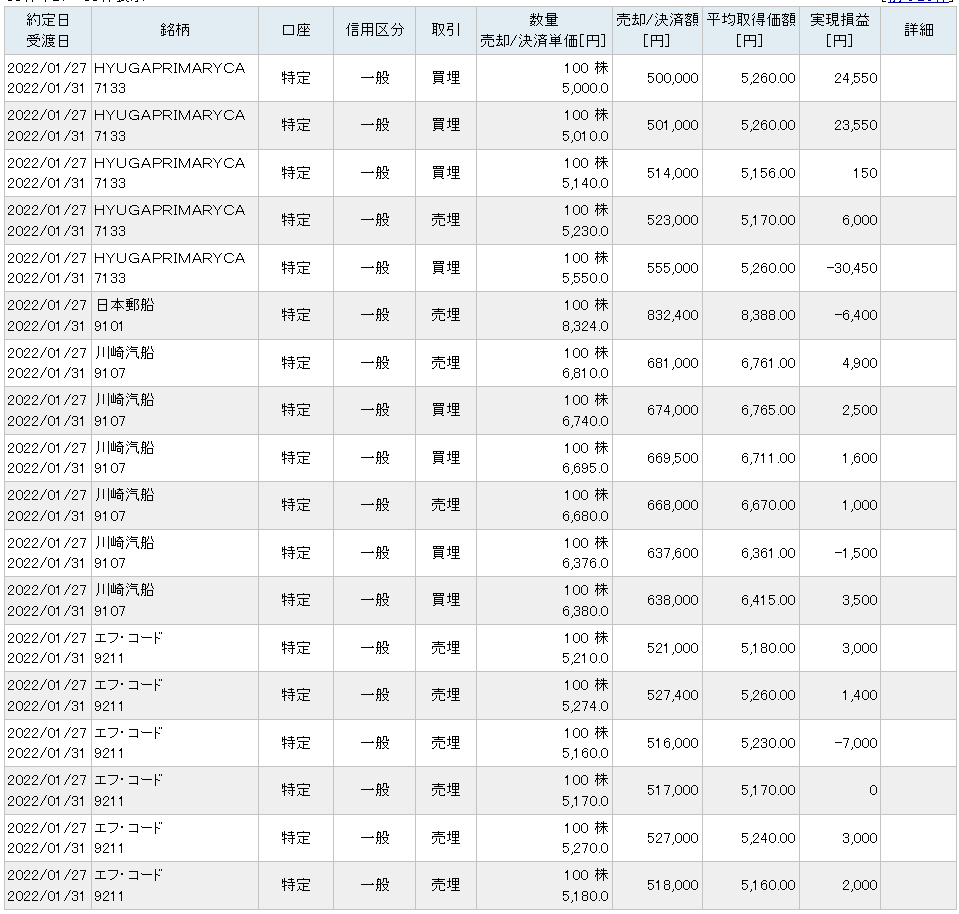This screenshot has width=959, height=914.
Task: Click the settlement amount 523,000
Action: [x=672, y=220]
